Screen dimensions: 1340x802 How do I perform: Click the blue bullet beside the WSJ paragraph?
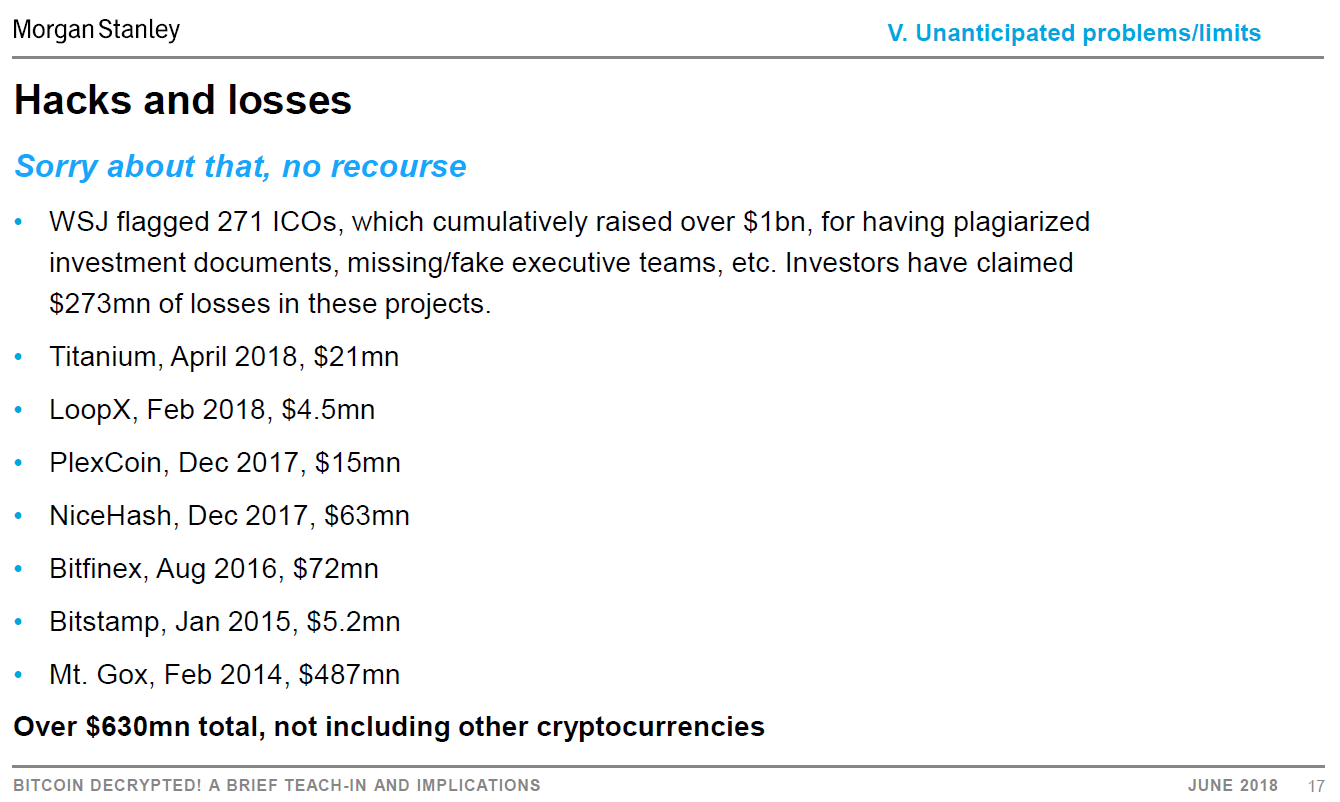pos(21,222)
